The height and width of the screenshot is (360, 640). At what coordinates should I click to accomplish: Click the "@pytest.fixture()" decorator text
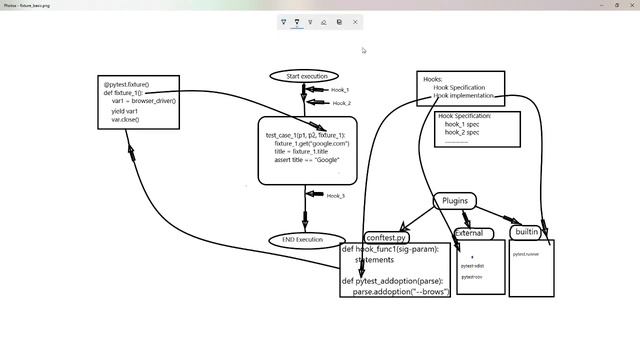click(x=127, y=84)
